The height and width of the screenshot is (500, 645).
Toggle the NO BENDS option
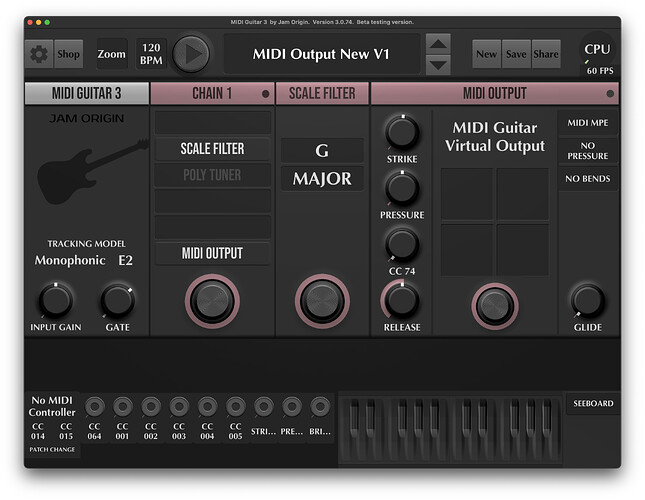pyautogui.click(x=588, y=178)
